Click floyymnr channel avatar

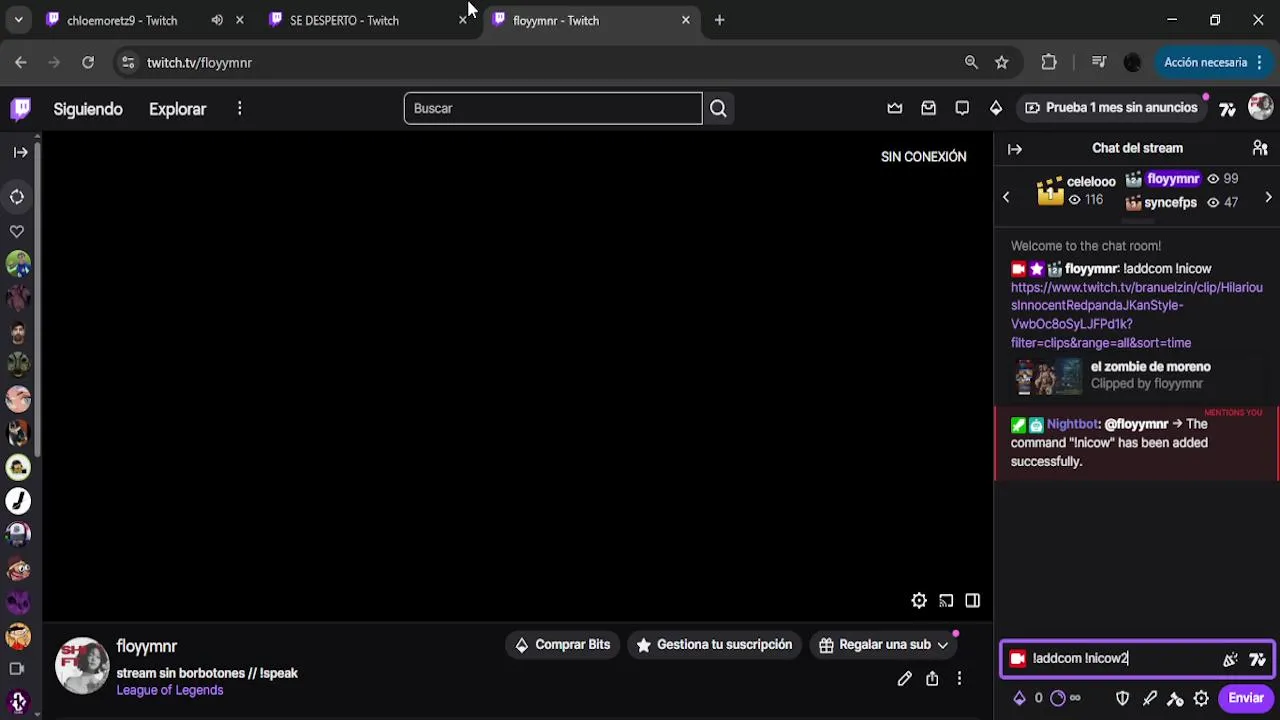(x=82, y=665)
